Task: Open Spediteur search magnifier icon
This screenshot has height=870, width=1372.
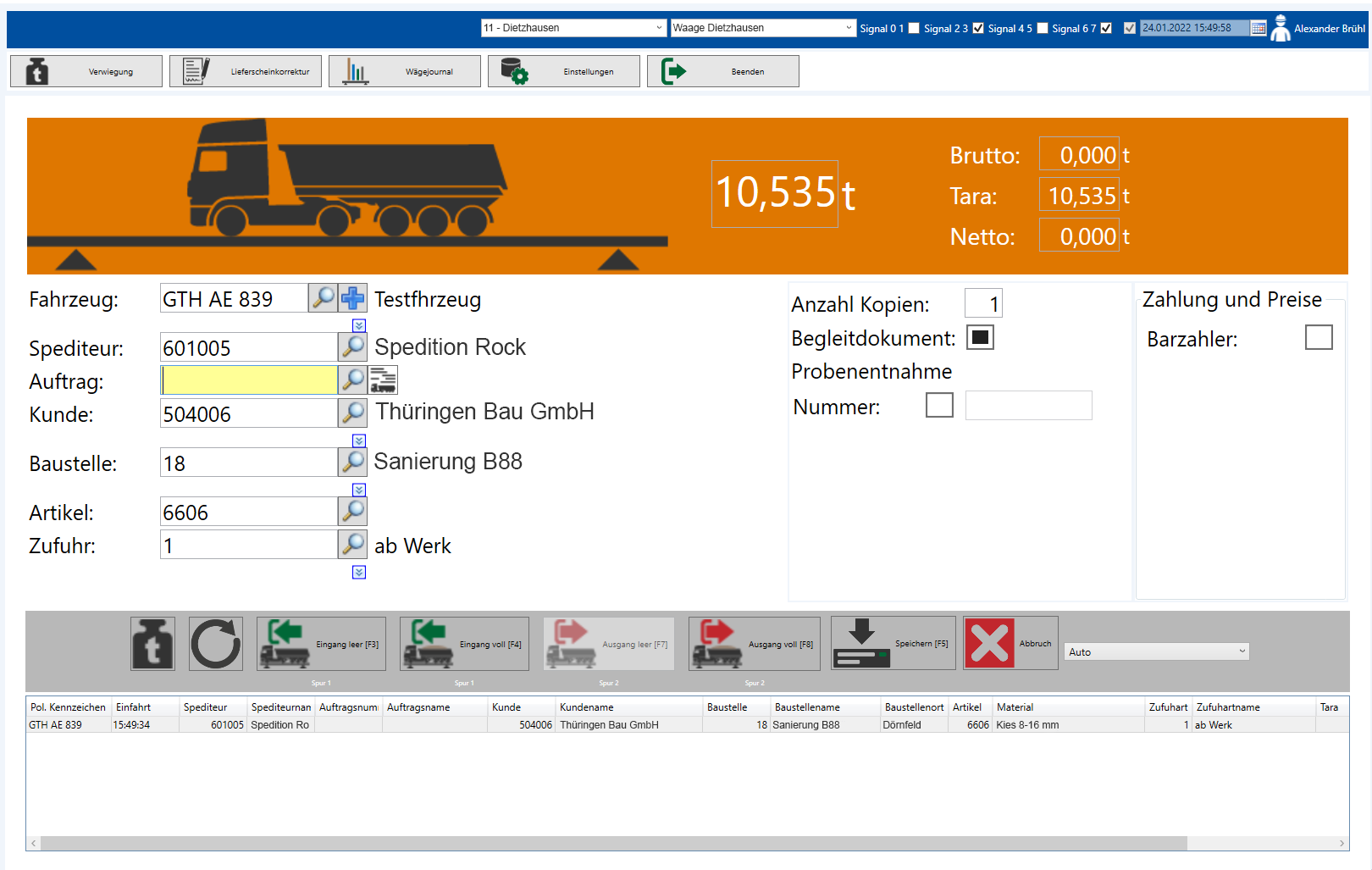Action: pos(353,346)
